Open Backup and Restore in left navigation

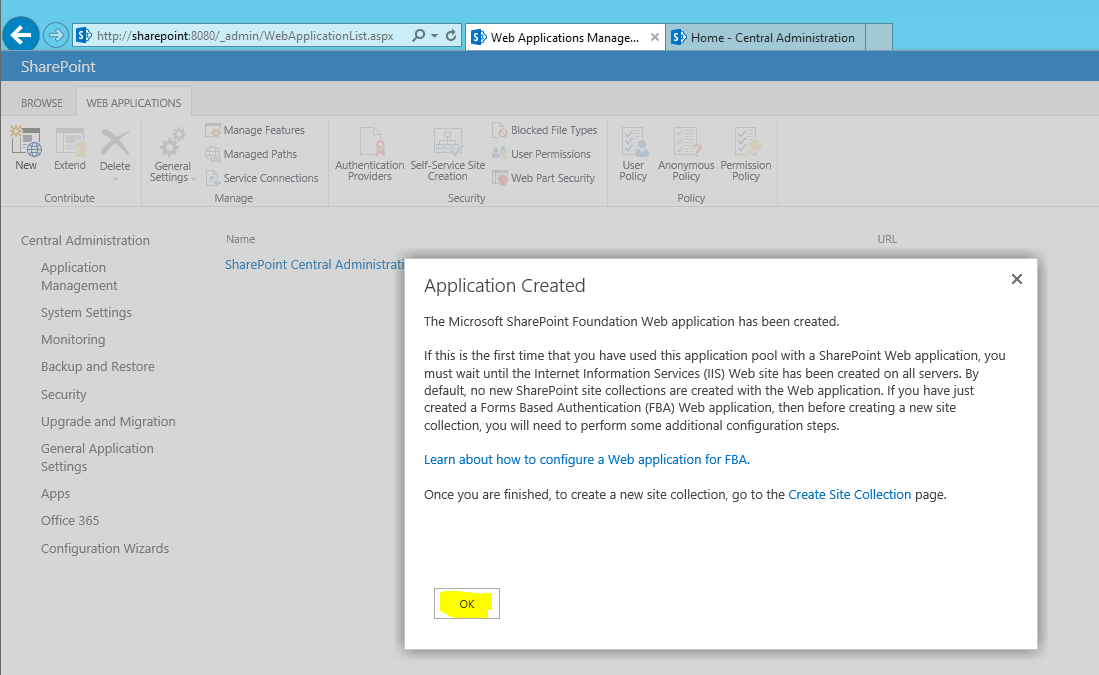coord(97,367)
